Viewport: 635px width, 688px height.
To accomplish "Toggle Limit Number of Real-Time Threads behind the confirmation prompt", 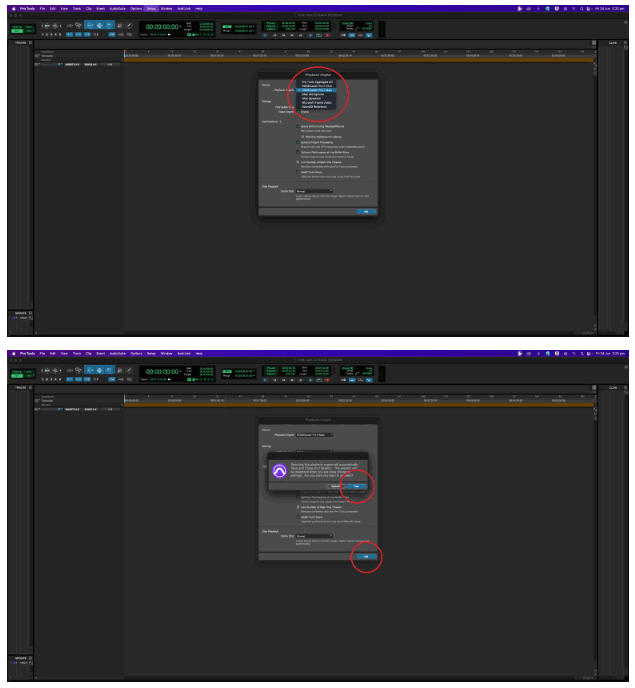I will [x=298, y=507].
